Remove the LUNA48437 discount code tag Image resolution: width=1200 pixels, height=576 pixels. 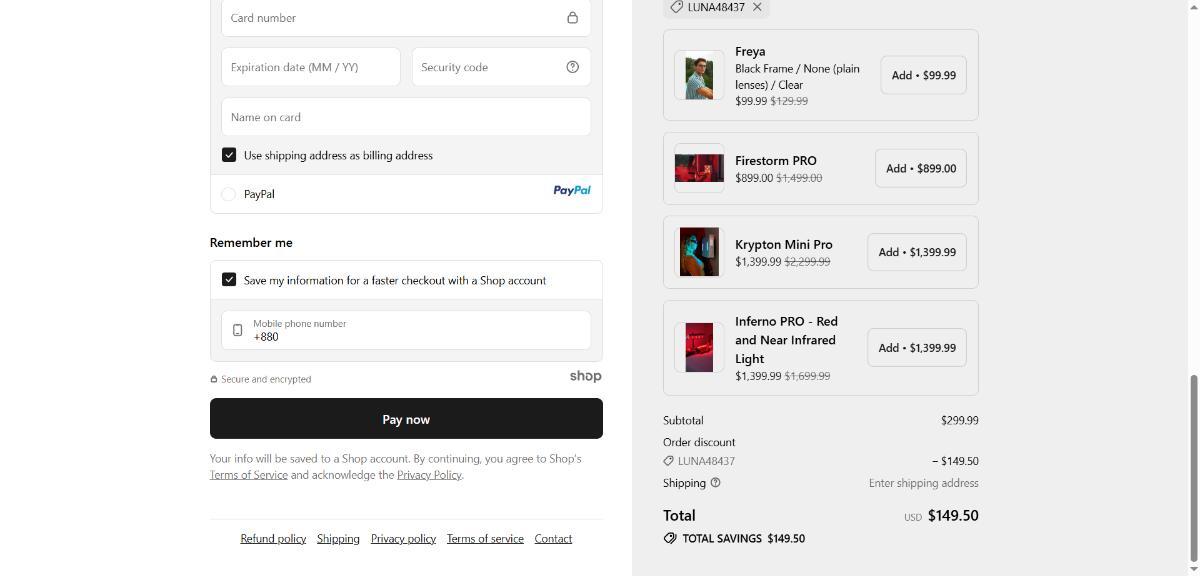pyautogui.click(x=757, y=7)
